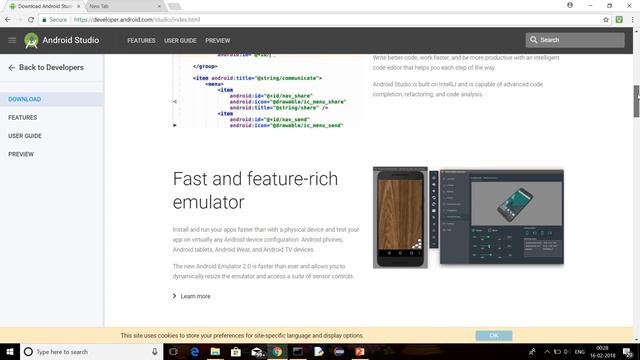Dismiss the cookie notice with OK
Image resolution: width=640 pixels, height=360 pixels.
pos(493,336)
